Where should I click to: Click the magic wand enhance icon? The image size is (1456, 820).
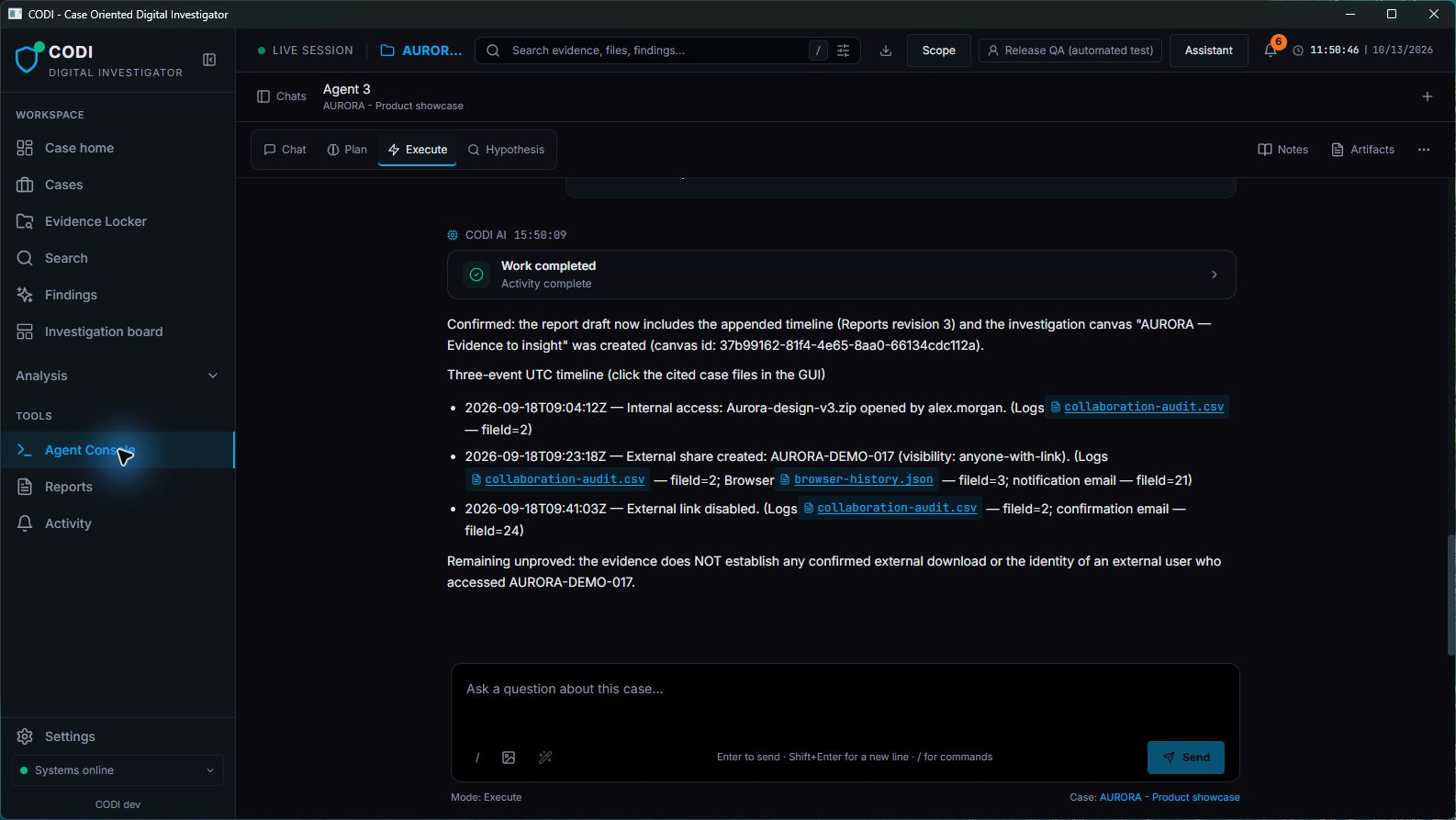tap(545, 758)
